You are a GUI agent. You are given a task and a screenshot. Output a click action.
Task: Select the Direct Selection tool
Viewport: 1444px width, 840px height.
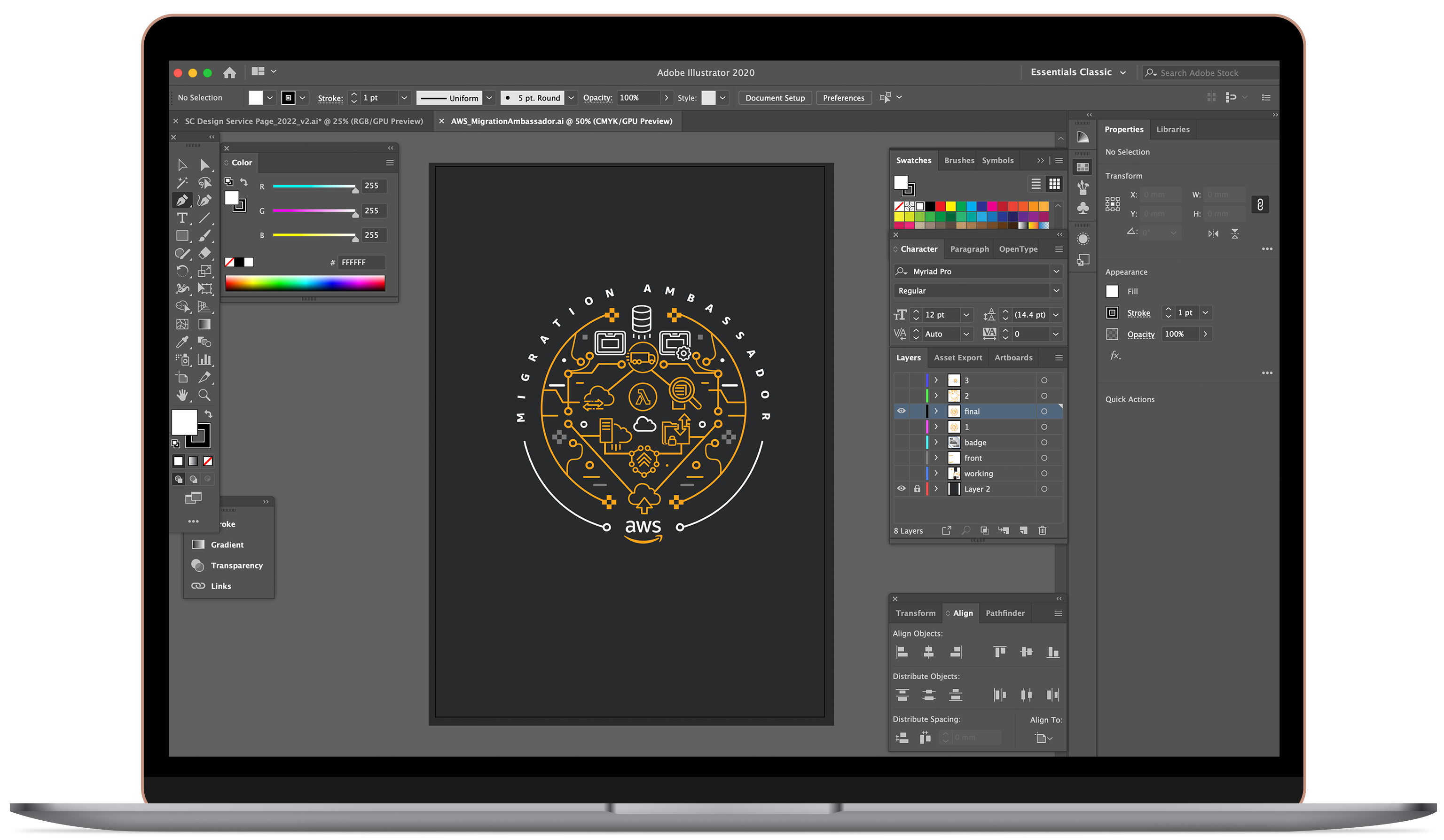tap(204, 165)
